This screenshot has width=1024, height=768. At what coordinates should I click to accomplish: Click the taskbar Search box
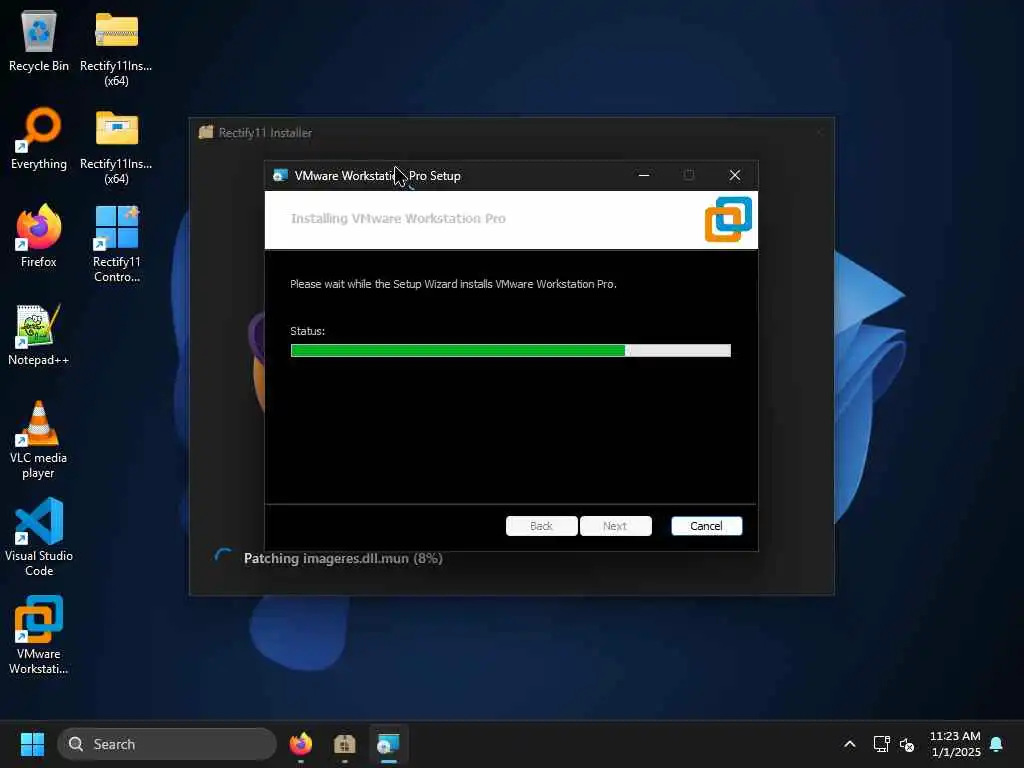167,744
